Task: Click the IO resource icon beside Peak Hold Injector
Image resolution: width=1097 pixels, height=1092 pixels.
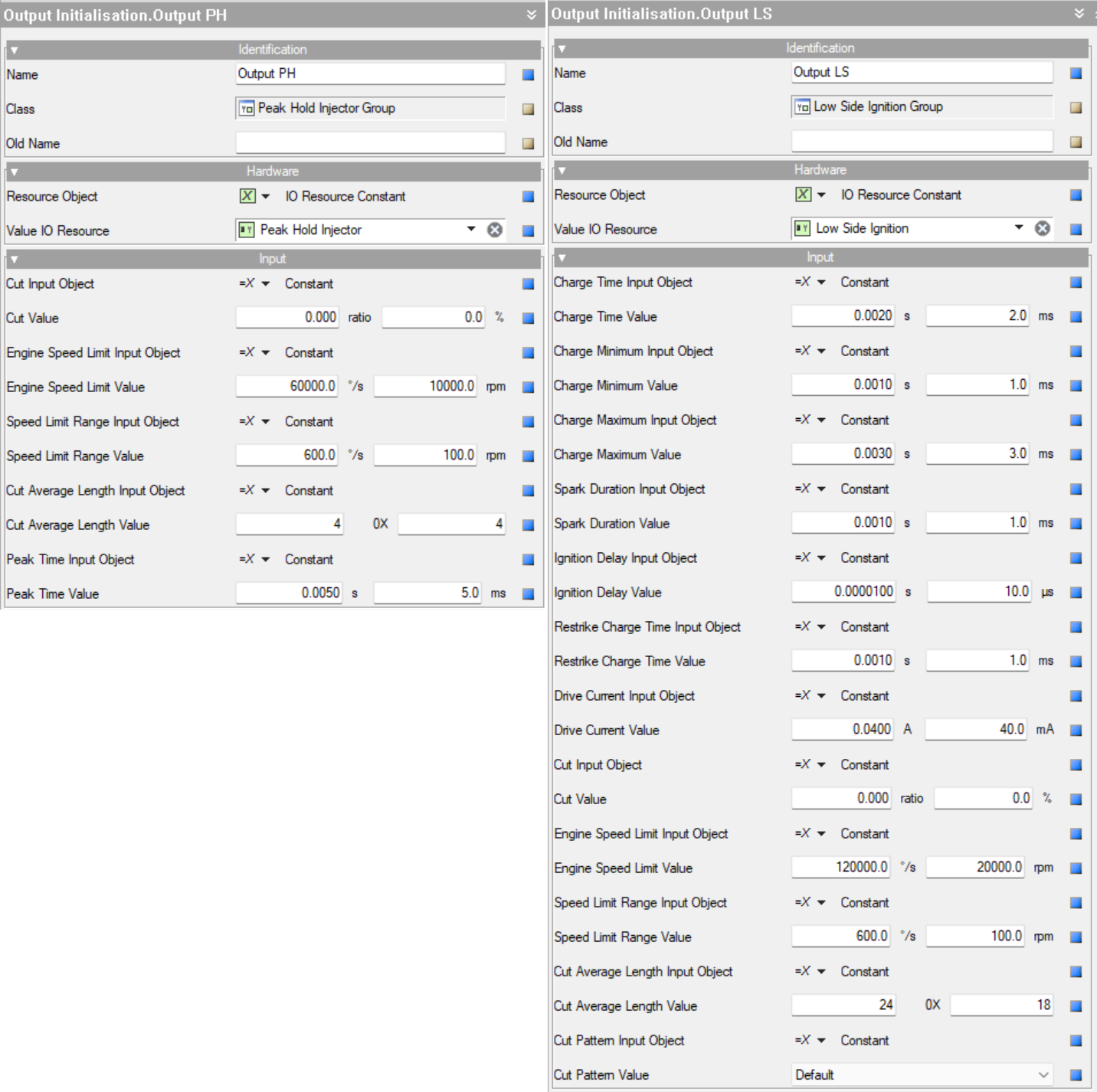Action: coord(248,230)
